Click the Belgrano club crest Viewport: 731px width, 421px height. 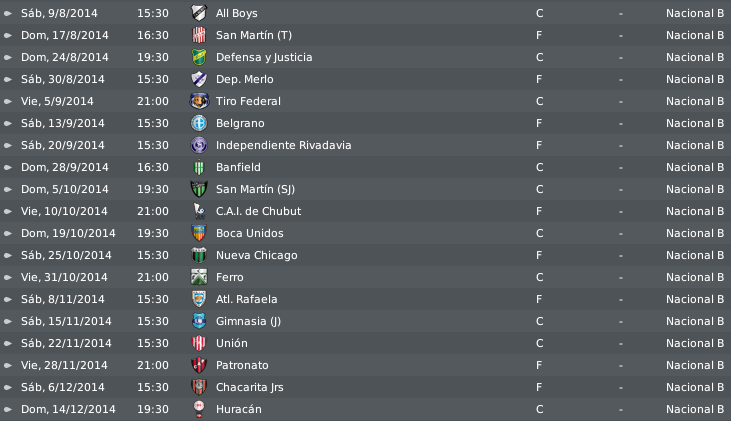199,123
